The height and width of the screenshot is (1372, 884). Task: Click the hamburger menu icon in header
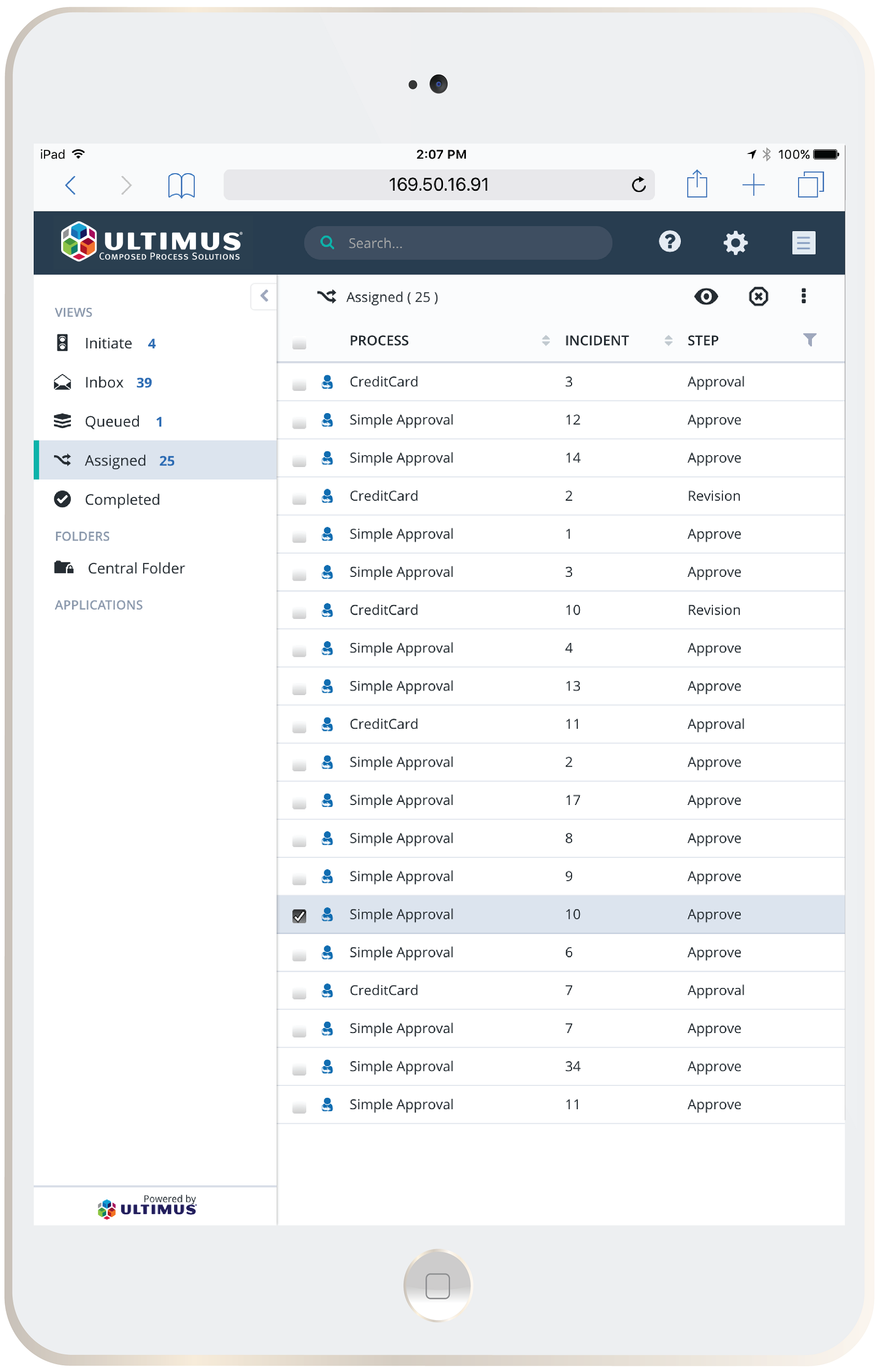803,243
